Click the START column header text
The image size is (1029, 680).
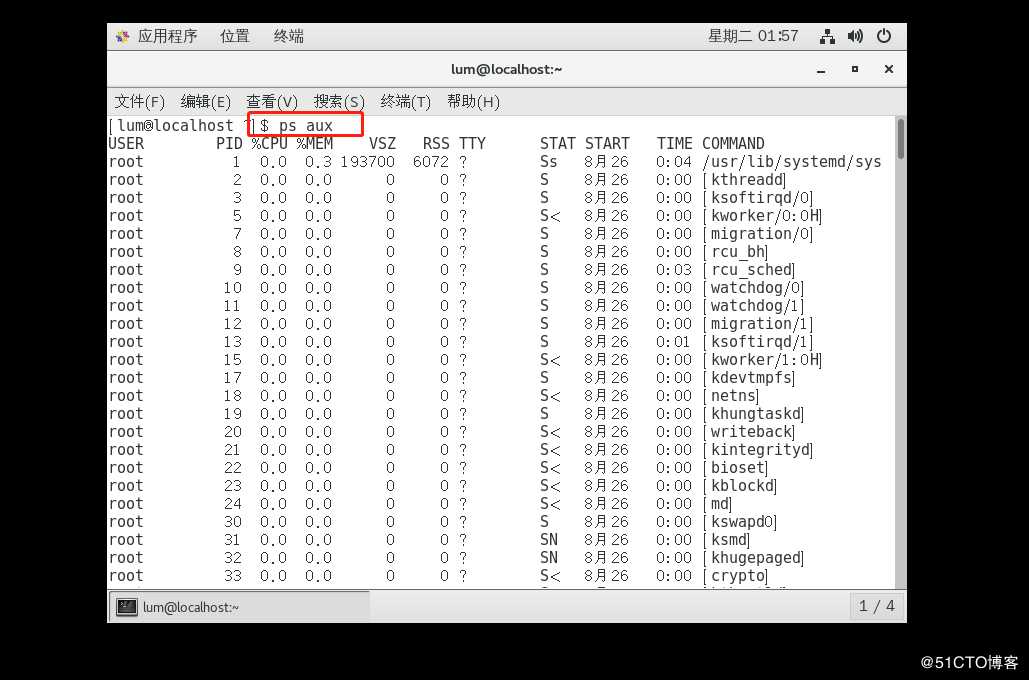tap(607, 144)
